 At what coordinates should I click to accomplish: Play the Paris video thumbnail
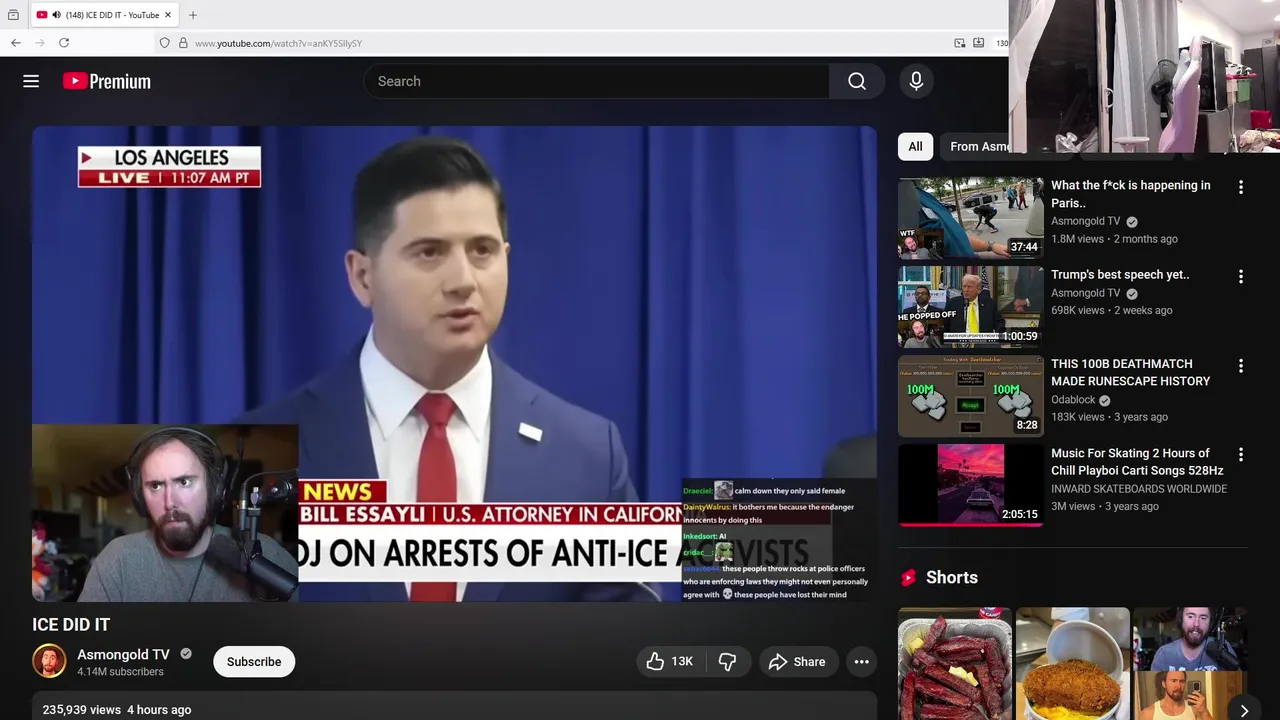[970, 218]
